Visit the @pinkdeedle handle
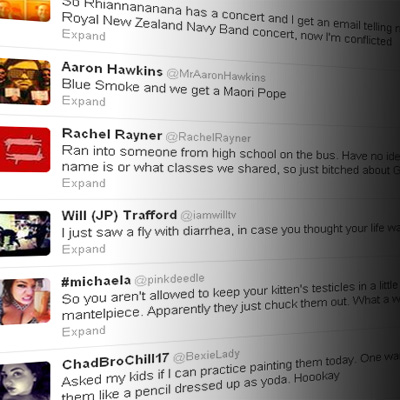Viewport: 400px width, 400px height. coord(169,279)
